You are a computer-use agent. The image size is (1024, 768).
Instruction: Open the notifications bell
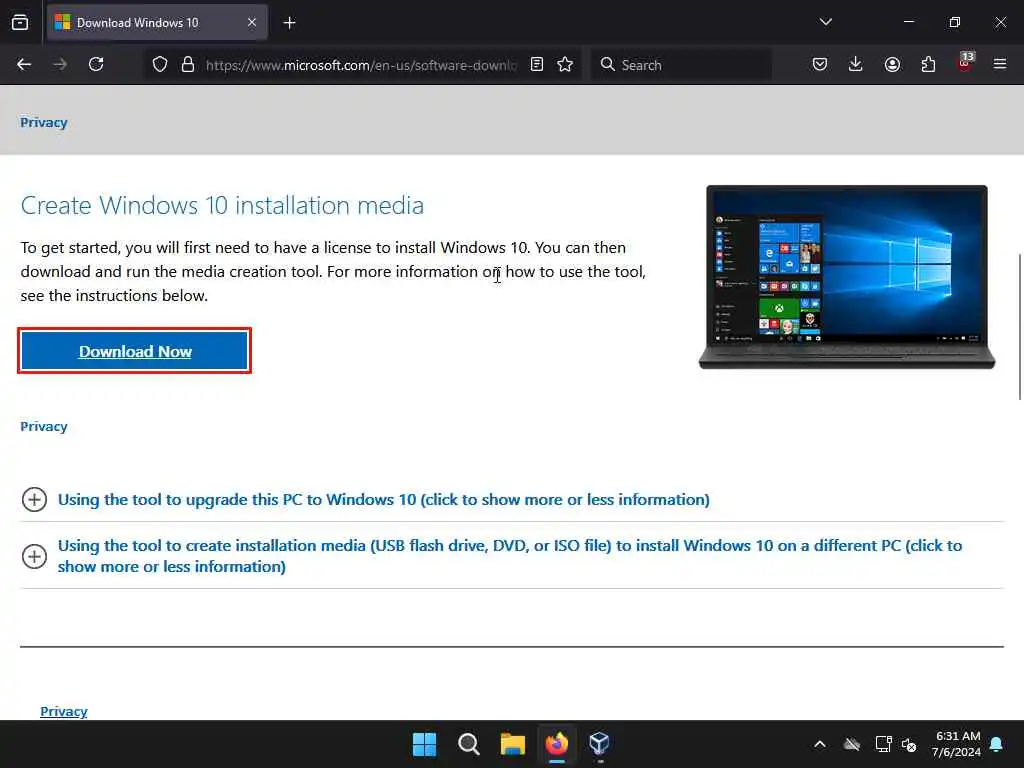pyautogui.click(x=997, y=744)
